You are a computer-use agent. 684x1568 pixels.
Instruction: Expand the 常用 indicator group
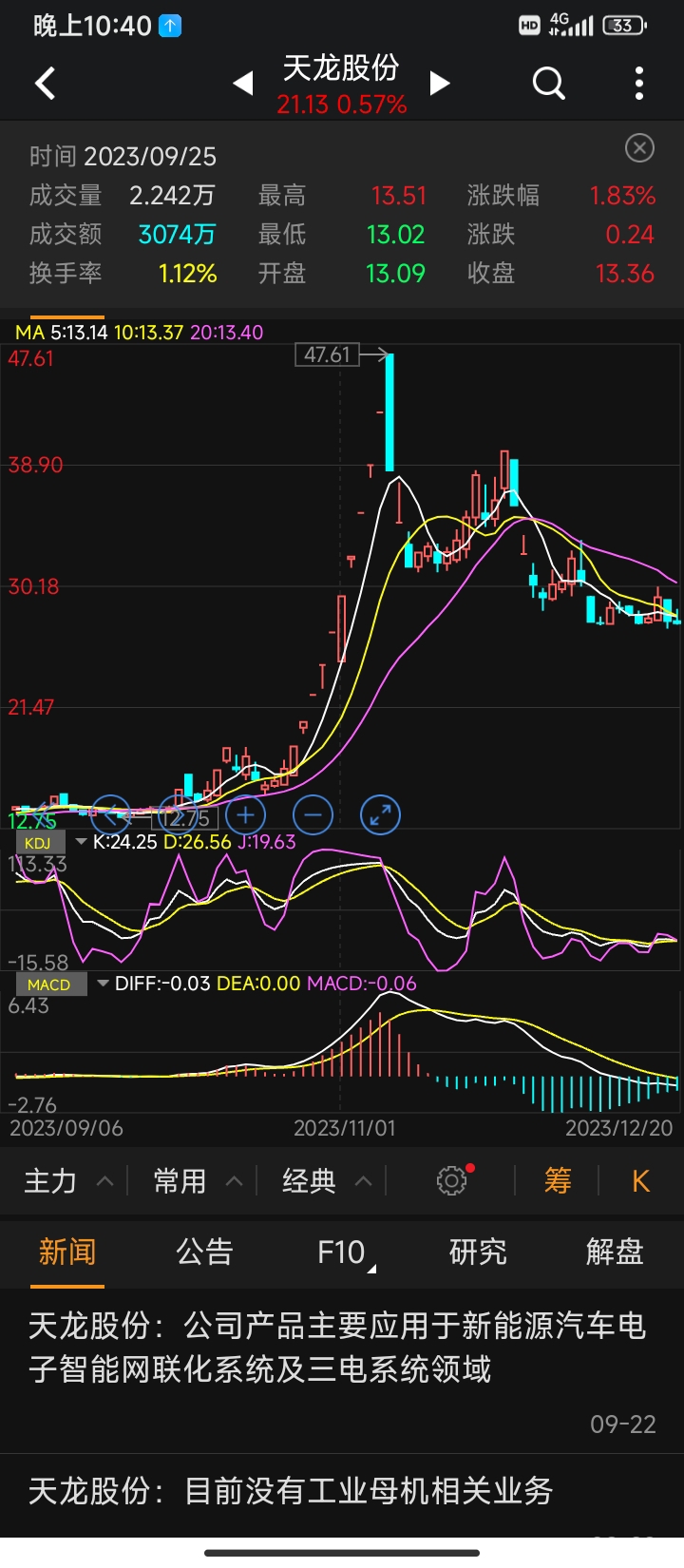[x=198, y=1181]
